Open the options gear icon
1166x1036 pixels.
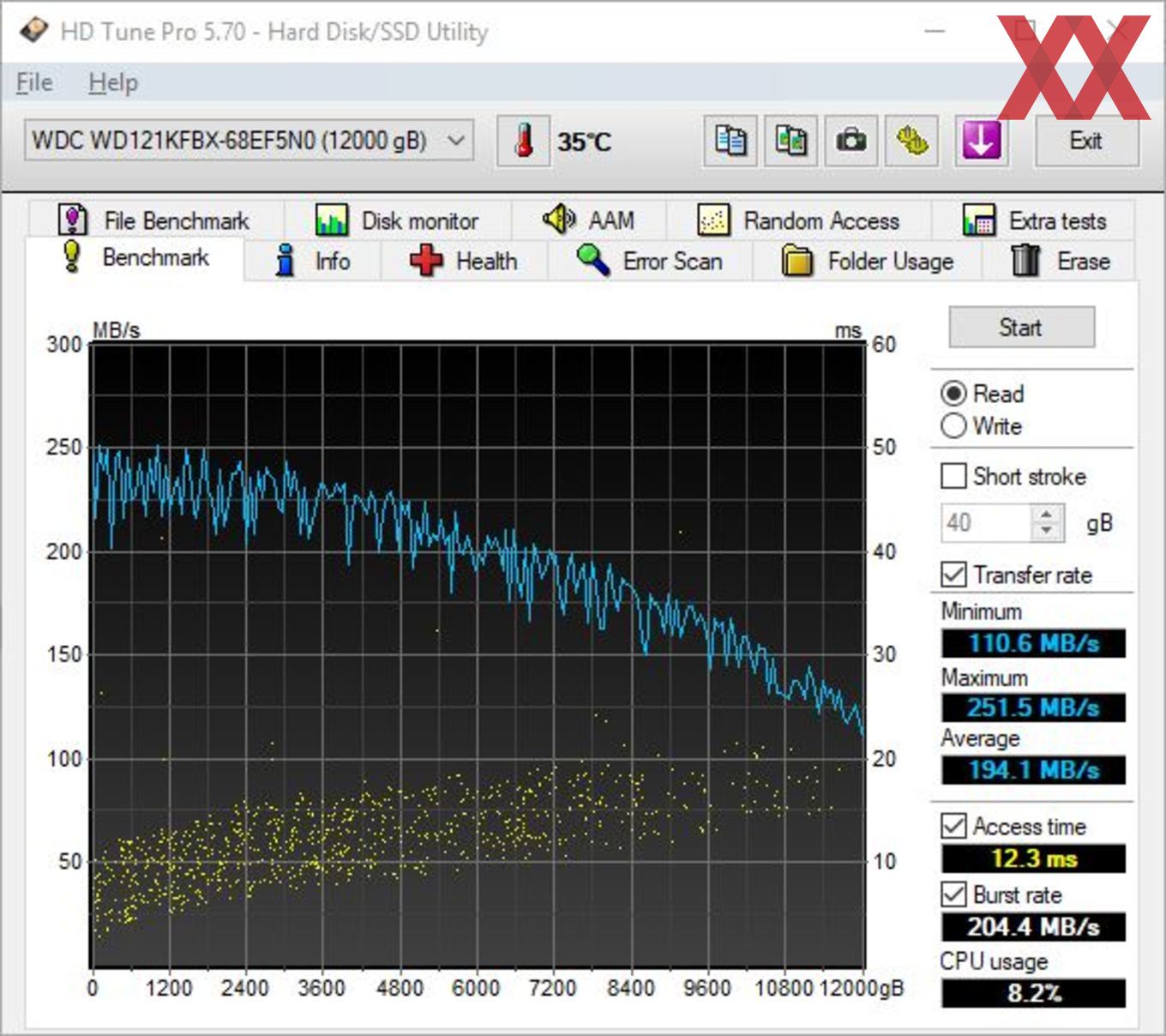911,141
